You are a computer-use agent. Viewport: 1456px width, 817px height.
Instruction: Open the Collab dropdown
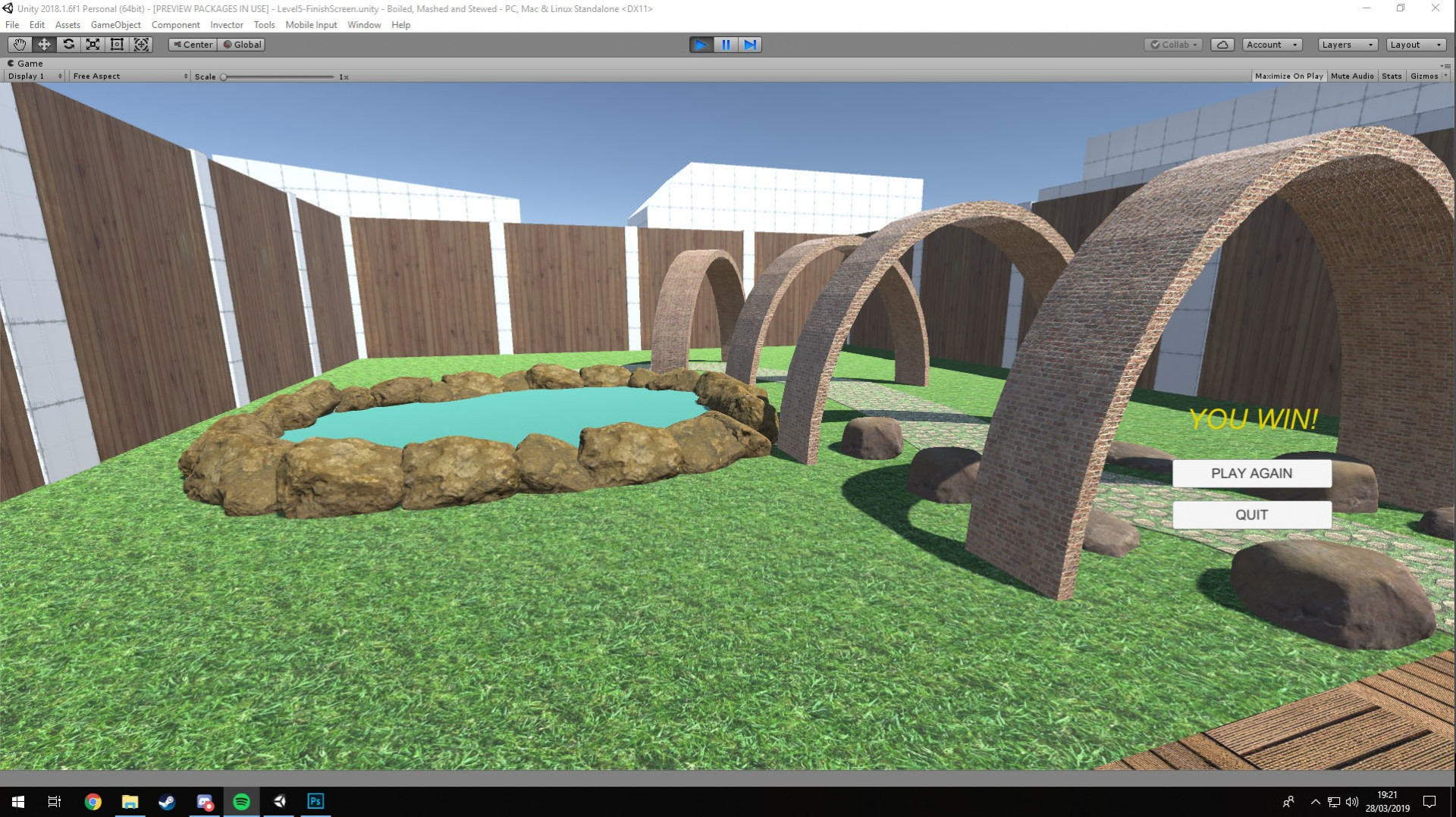coord(1173,45)
